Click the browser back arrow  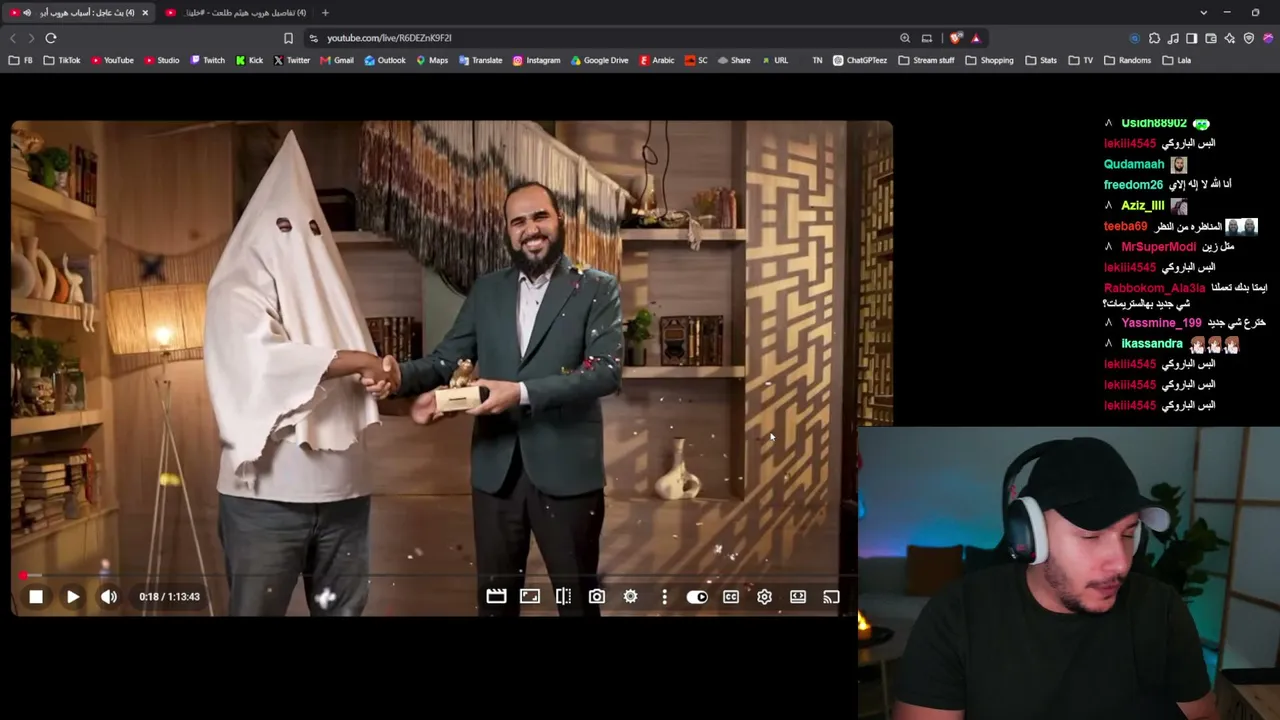13,38
